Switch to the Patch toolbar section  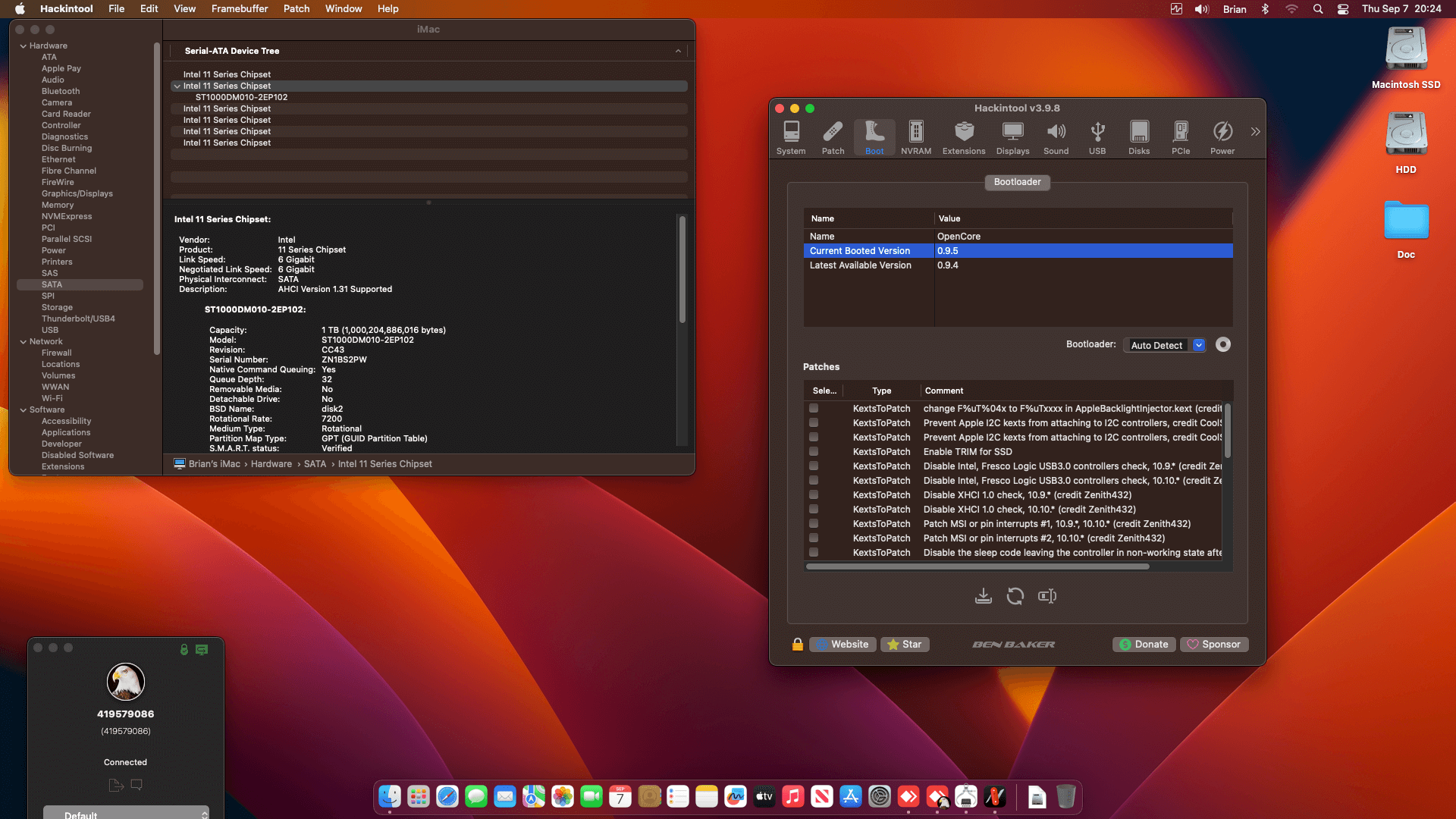click(833, 136)
